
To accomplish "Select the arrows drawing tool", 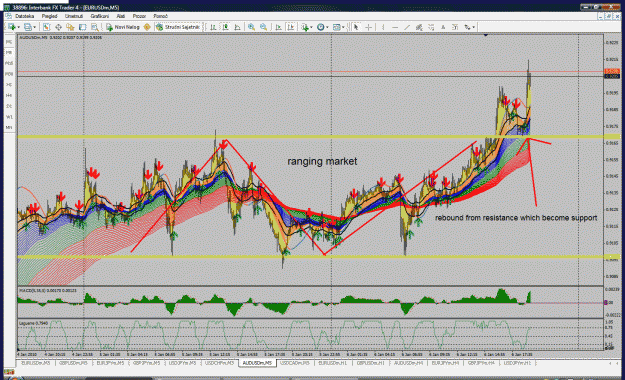I will click(x=467, y=27).
